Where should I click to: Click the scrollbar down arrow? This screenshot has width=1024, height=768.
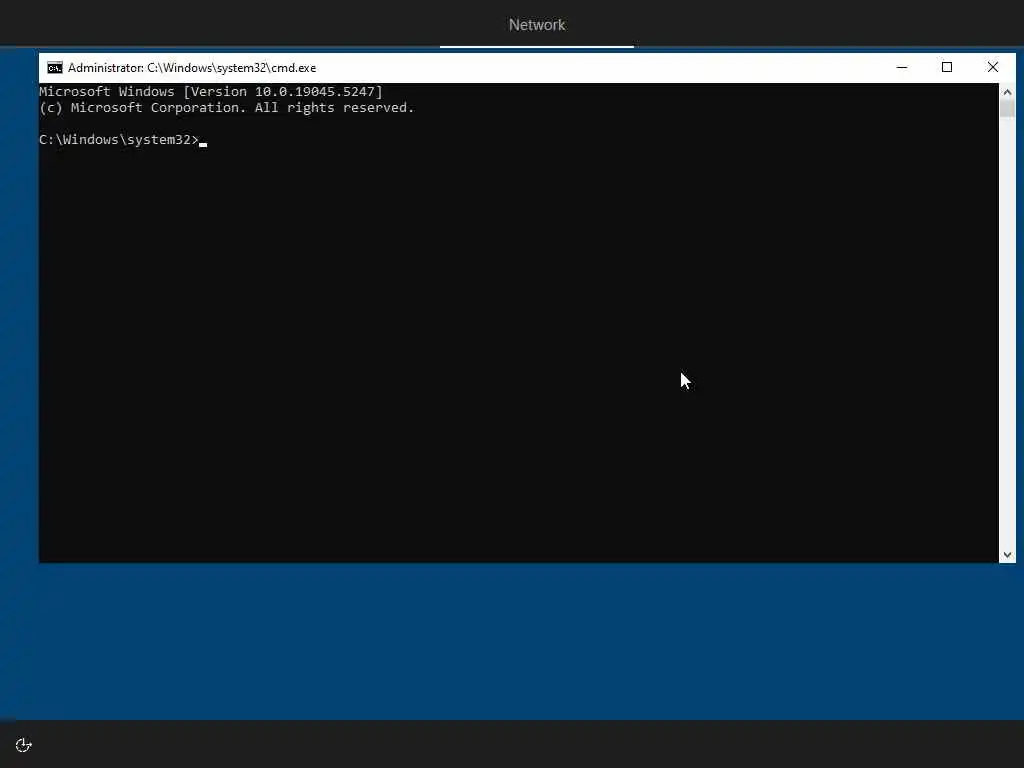(x=1007, y=554)
